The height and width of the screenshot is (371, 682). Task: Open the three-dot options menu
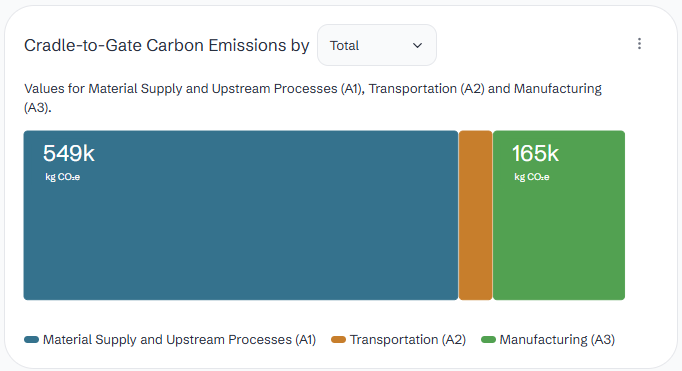639,43
